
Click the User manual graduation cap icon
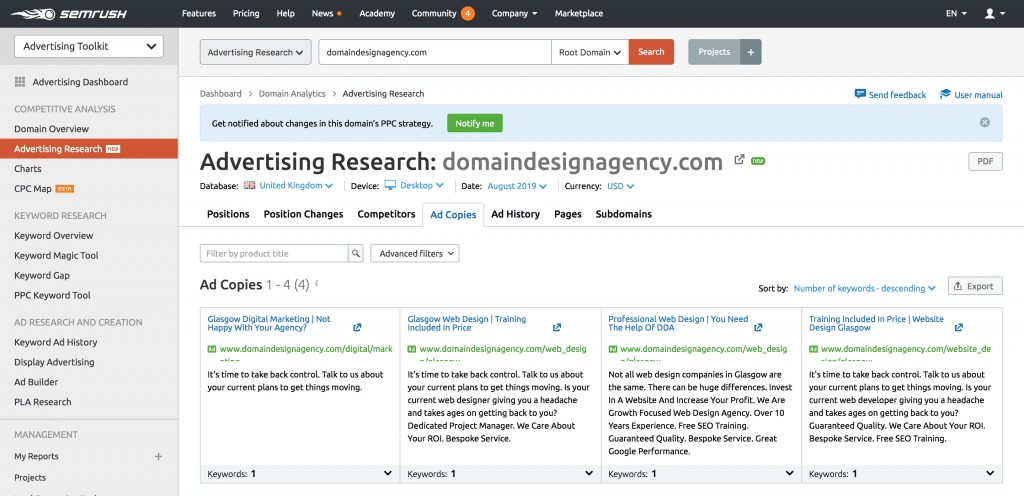945,94
